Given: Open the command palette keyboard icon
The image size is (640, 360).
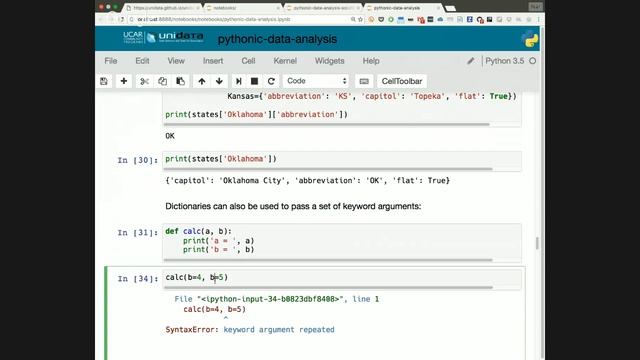Looking at the screenshot, I should (364, 81).
